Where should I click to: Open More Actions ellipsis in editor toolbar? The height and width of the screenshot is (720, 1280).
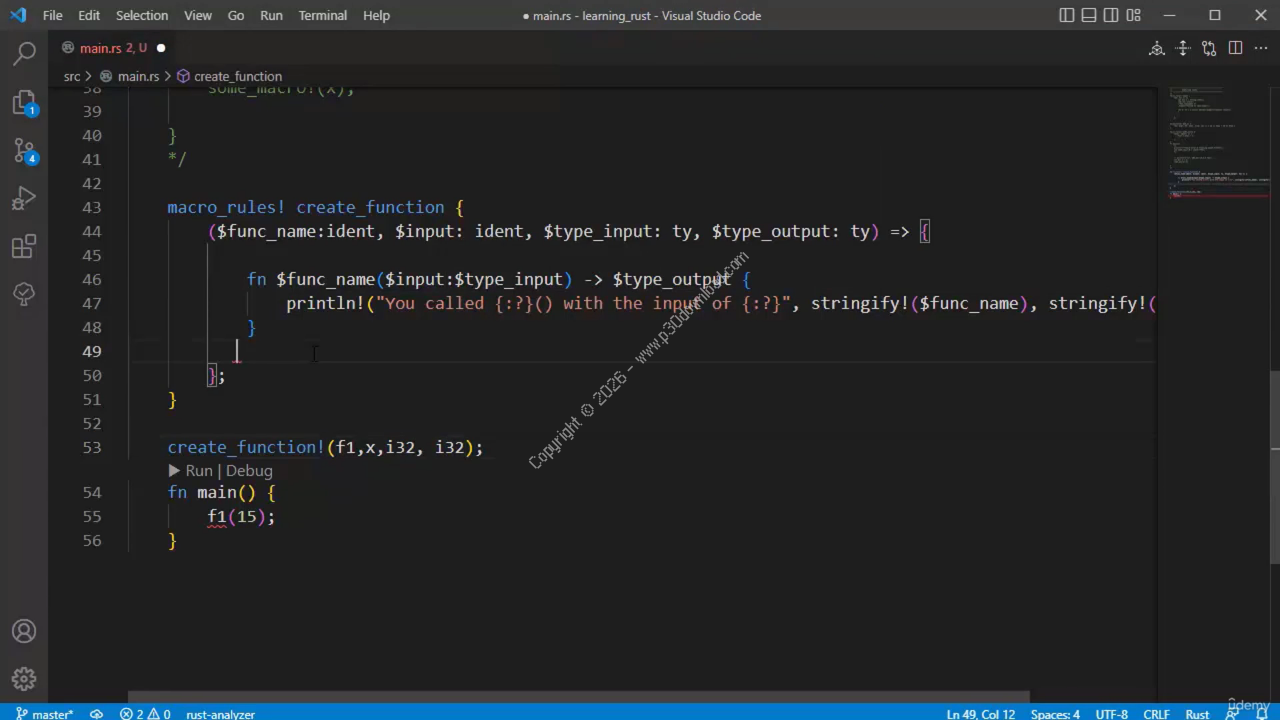coord(1261,48)
